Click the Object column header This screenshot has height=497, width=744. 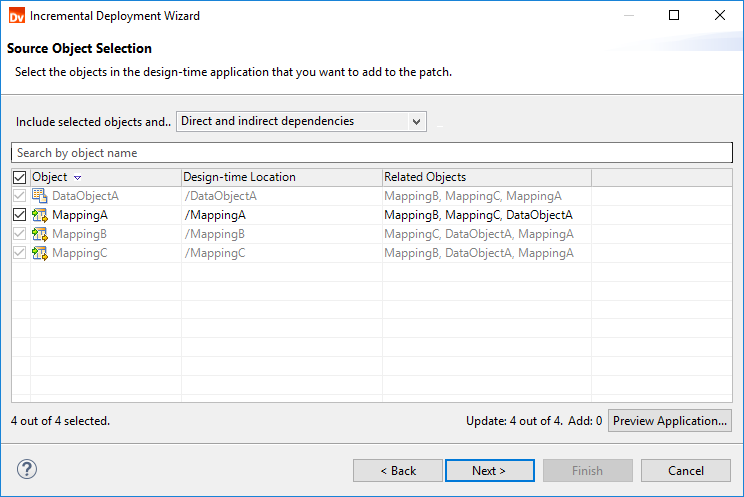tap(50, 177)
